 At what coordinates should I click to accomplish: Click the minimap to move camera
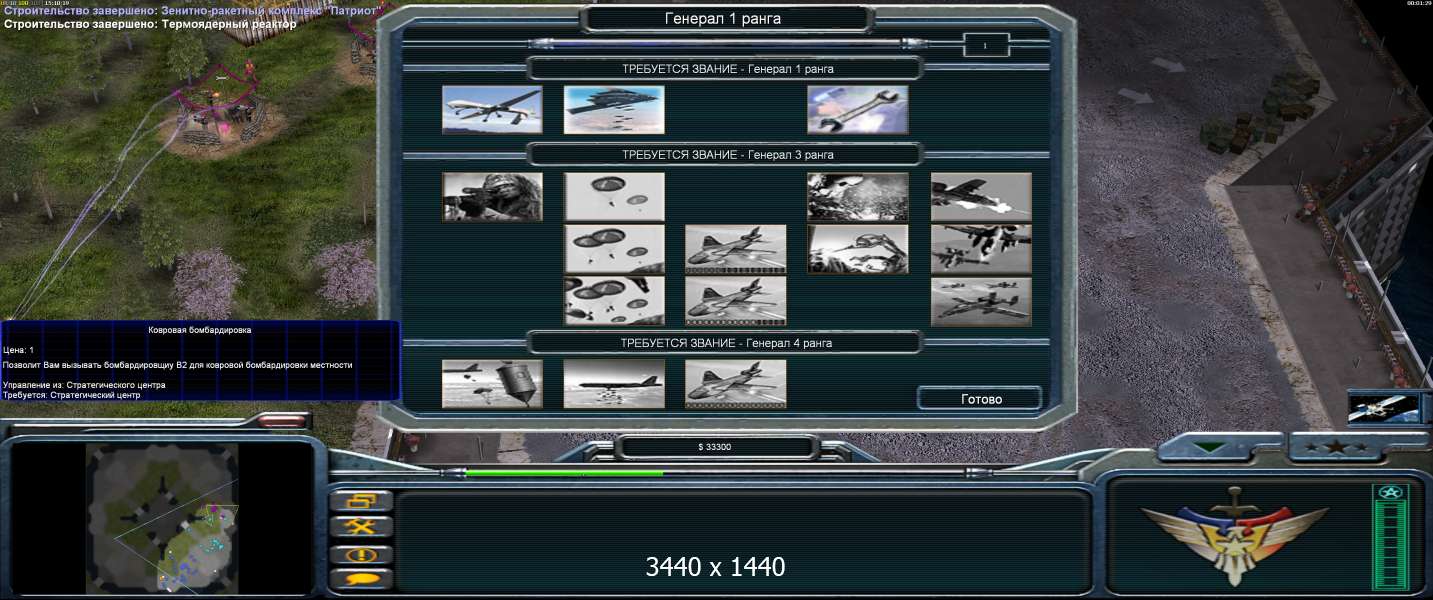point(165,517)
